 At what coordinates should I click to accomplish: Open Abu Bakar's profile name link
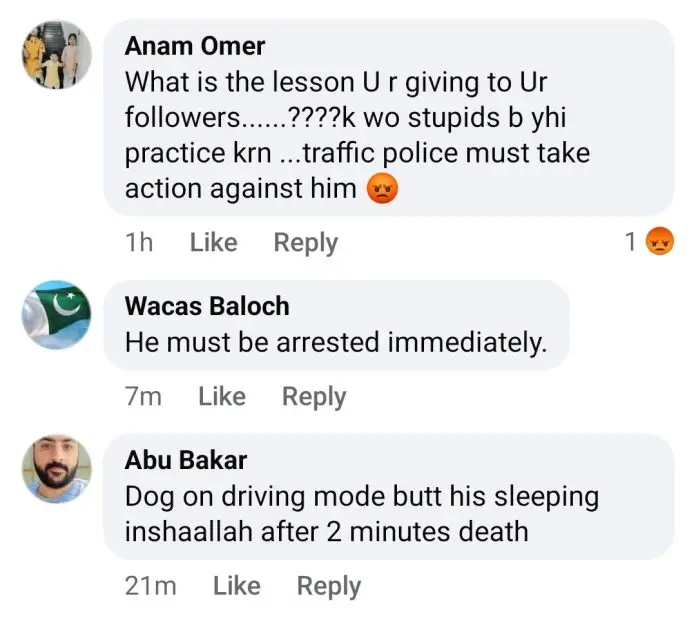tap(186, 460)
